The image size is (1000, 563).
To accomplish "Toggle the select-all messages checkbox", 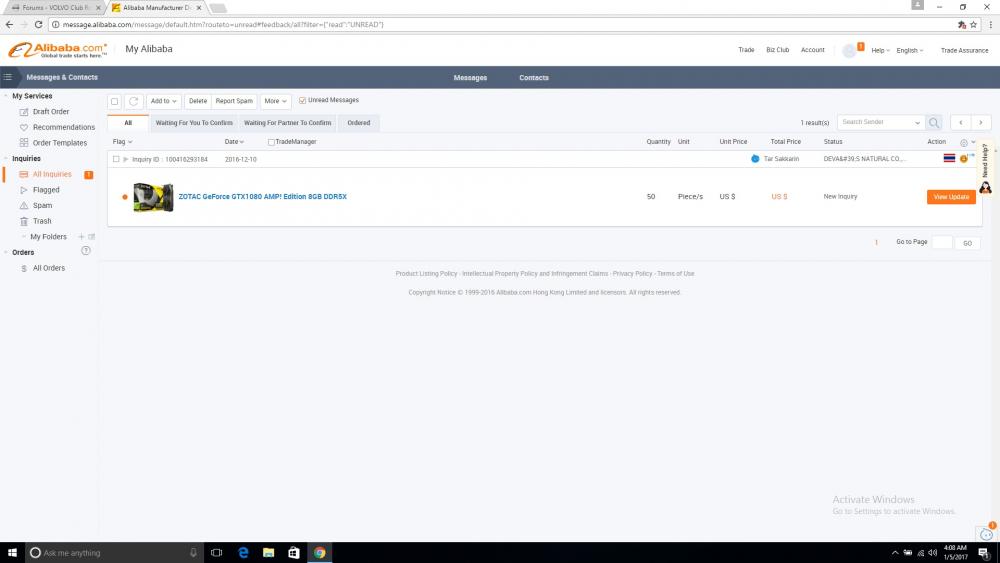I will click(115, 101).
